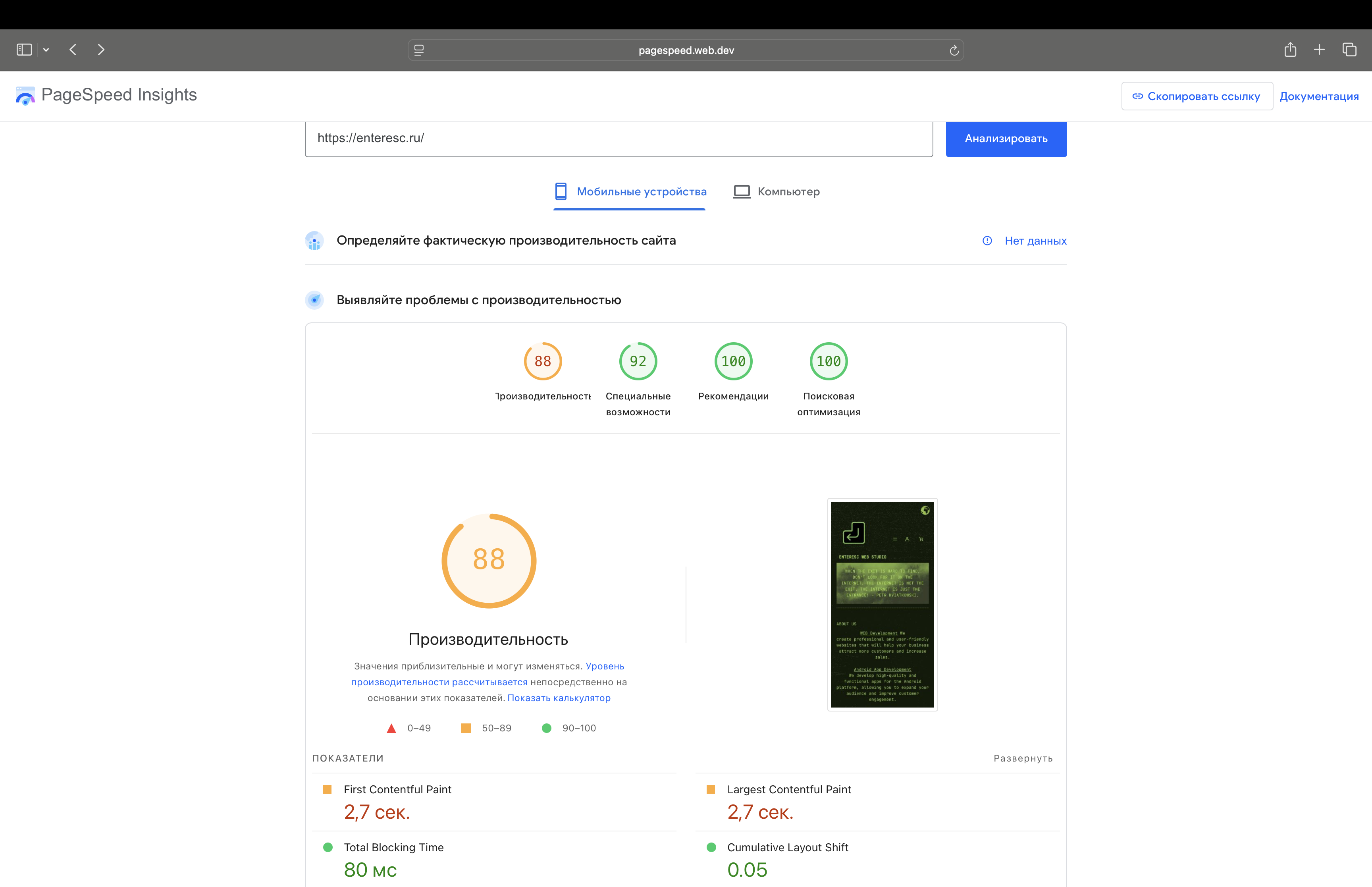The image size is (1372, 887).
Task: Show the tab overview icon
Action: click(x=1349, y=50)
